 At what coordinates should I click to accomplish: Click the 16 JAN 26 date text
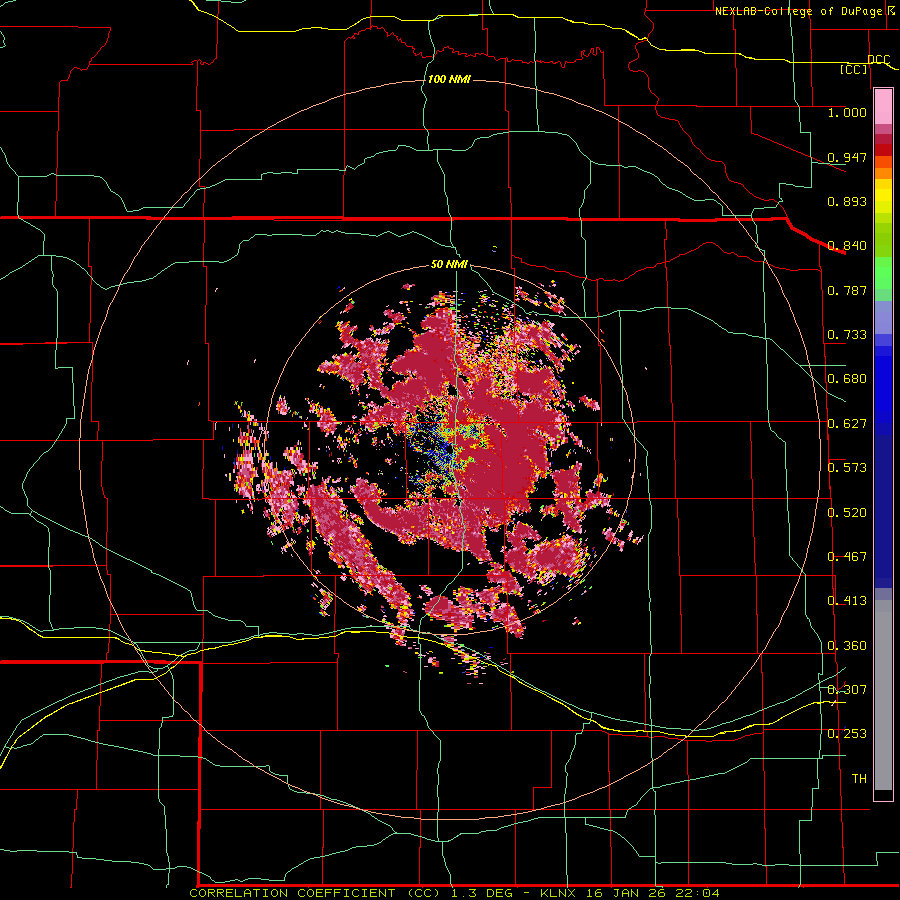625,893
